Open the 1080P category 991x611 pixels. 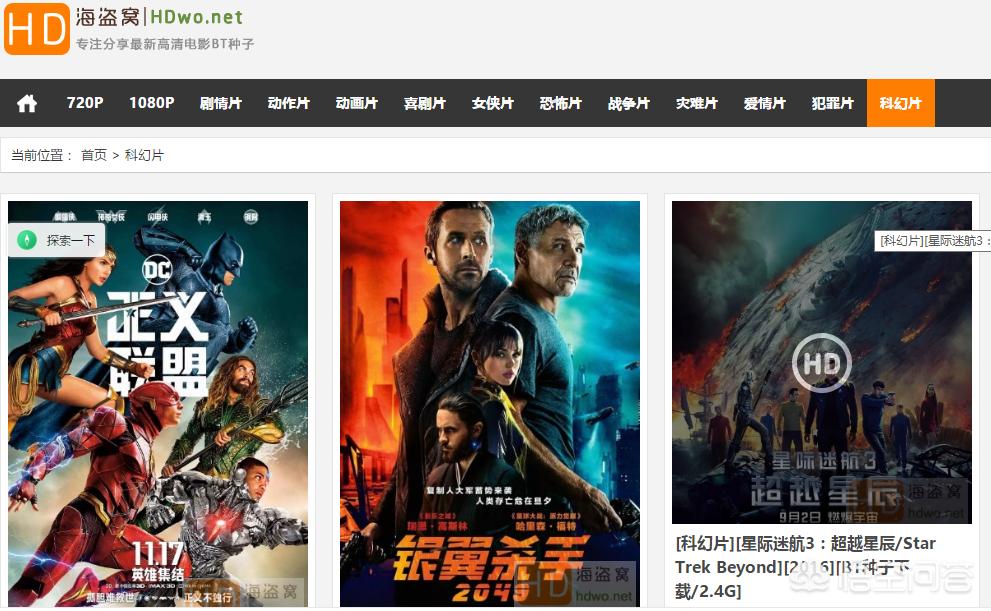[x=152, y=103]
